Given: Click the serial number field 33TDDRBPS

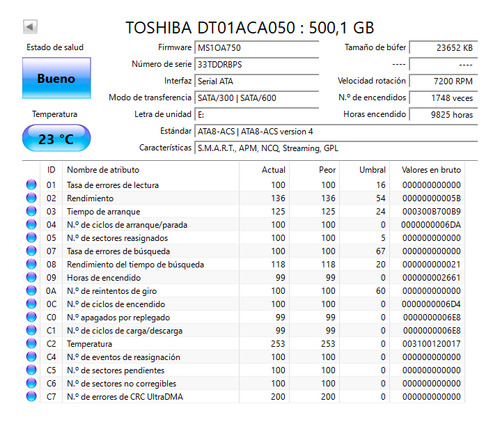Looking at the screenshot, I should click(256, 64).
